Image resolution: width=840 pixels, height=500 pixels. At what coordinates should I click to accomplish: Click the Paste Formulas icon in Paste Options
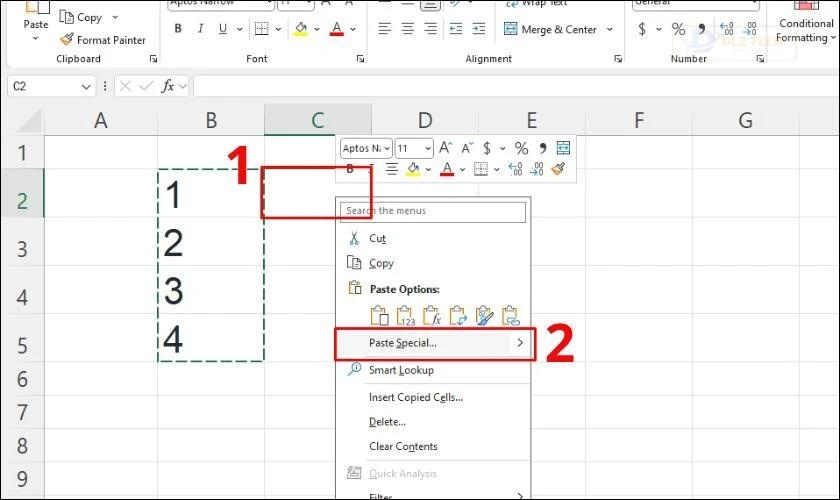[x=433, y=316]
